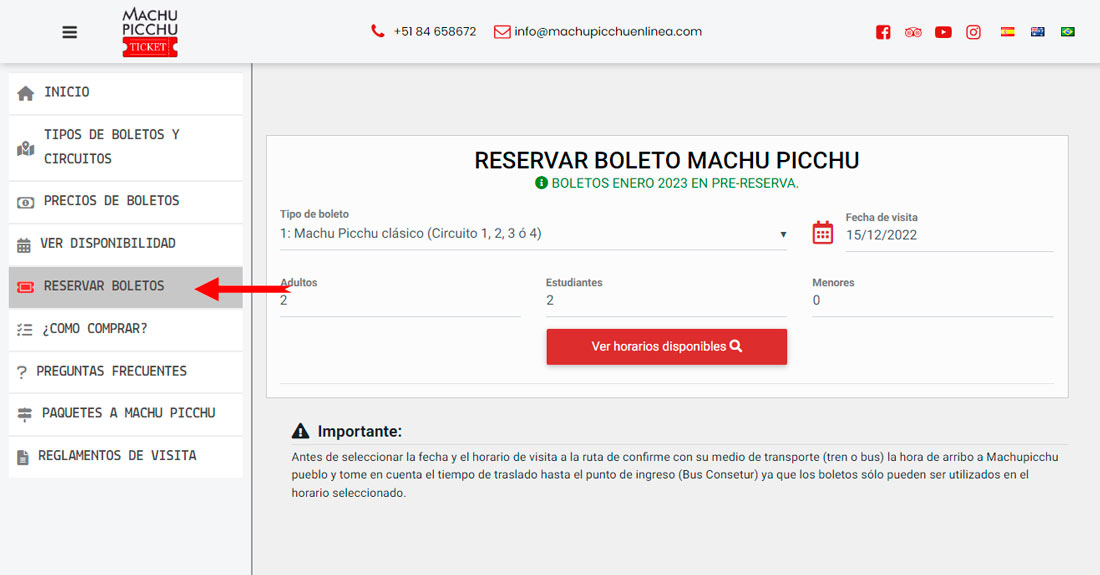The image size is (1100, 575).
Task: Open the TripAdvisor icon
Action: [x=913, y=32]
